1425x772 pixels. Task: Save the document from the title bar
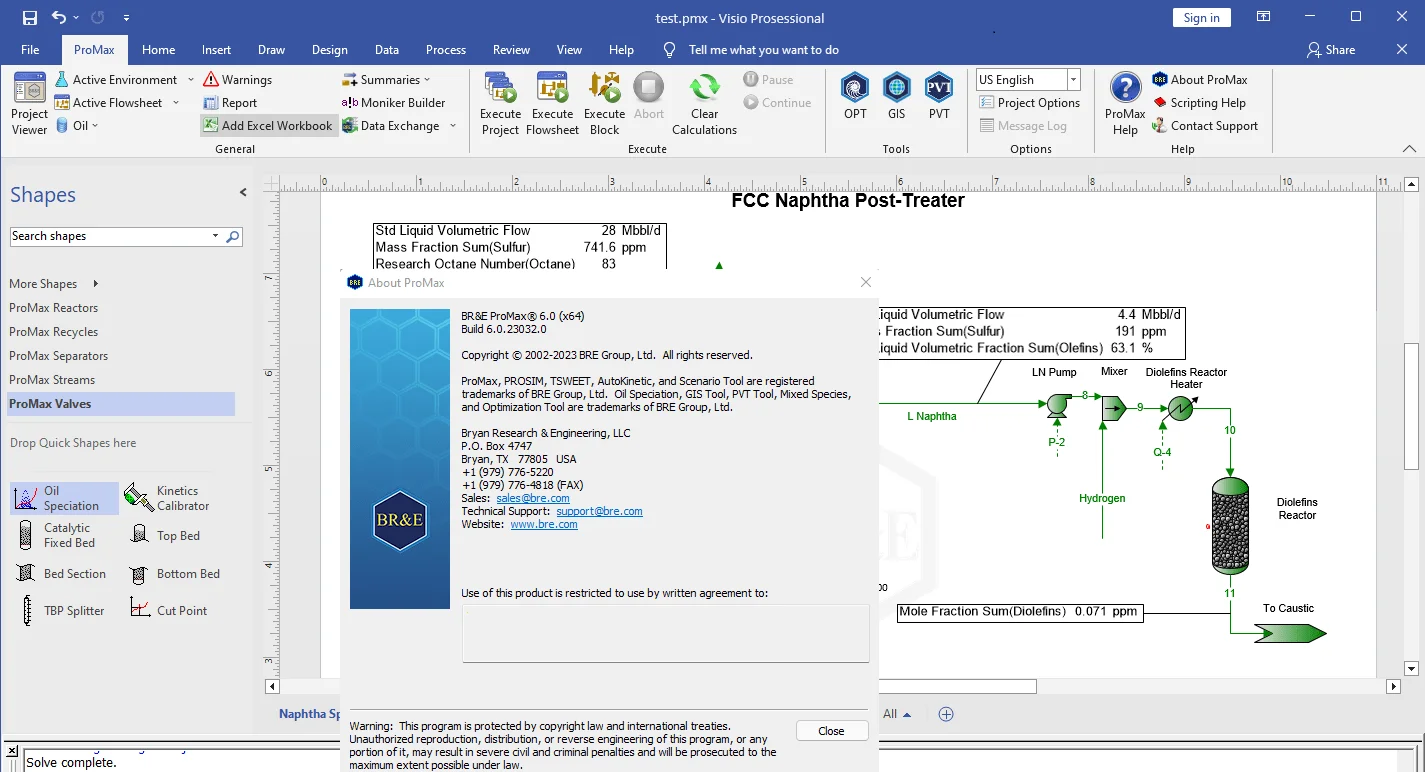[30, 18]
